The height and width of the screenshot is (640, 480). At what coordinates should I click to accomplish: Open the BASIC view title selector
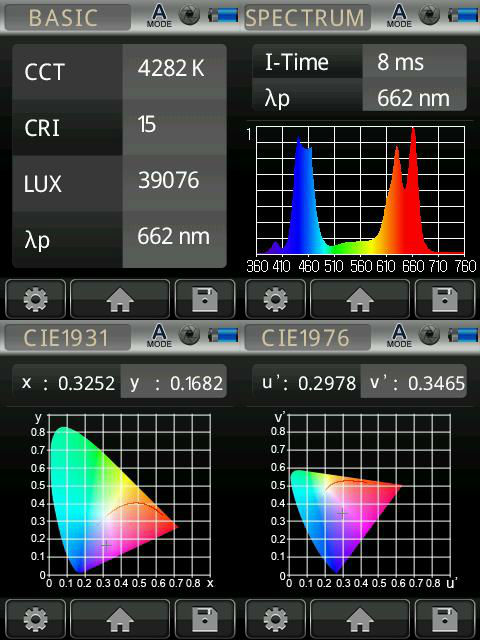point(68,17)
